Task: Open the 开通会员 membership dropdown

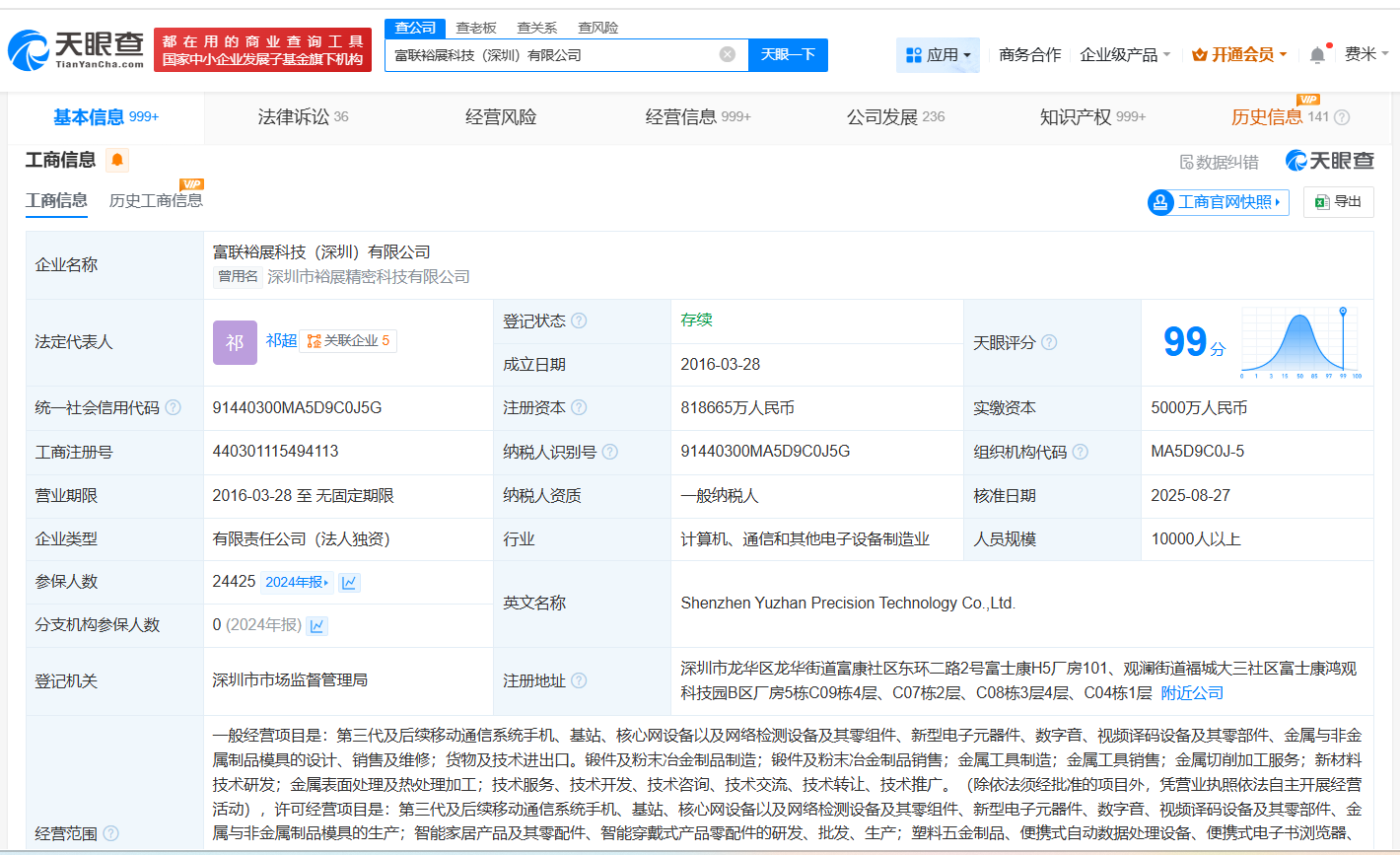Action: (1240, 54)
